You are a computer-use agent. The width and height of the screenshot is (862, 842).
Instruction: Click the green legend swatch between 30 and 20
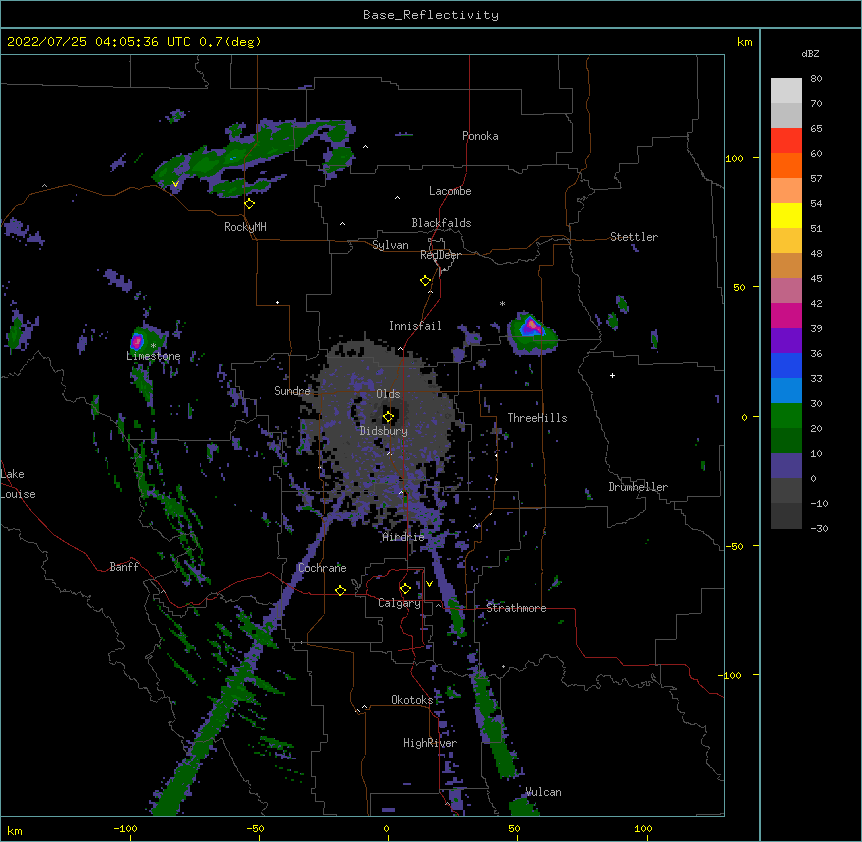point(786,416)
